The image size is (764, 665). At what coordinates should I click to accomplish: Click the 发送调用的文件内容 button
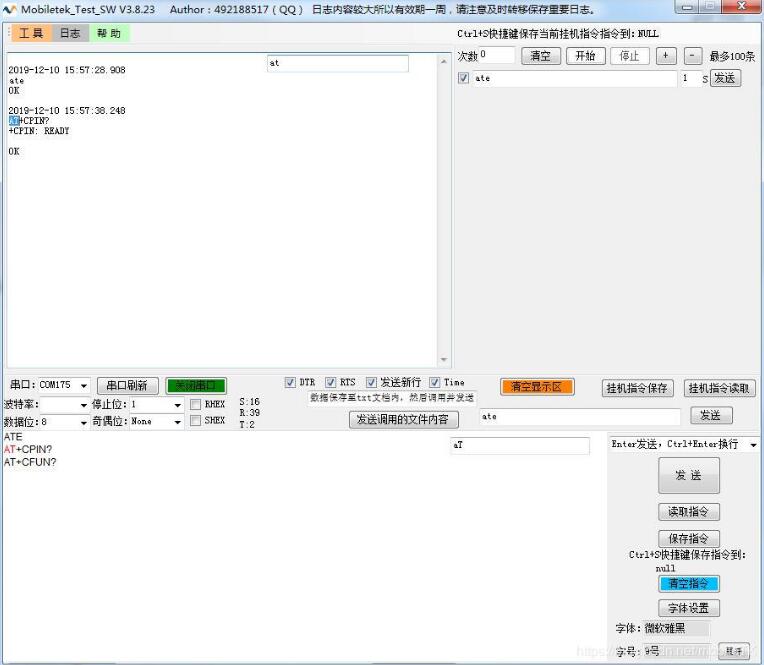click(x=403, y=419)
